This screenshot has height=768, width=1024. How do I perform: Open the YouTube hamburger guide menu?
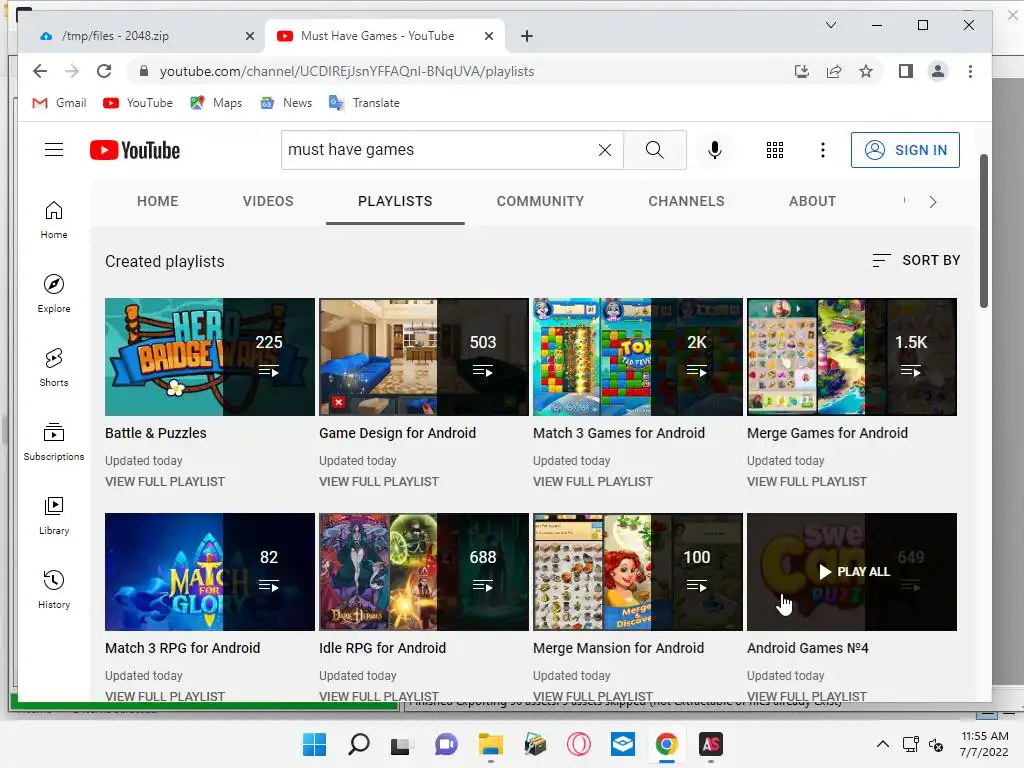(54, 150)
